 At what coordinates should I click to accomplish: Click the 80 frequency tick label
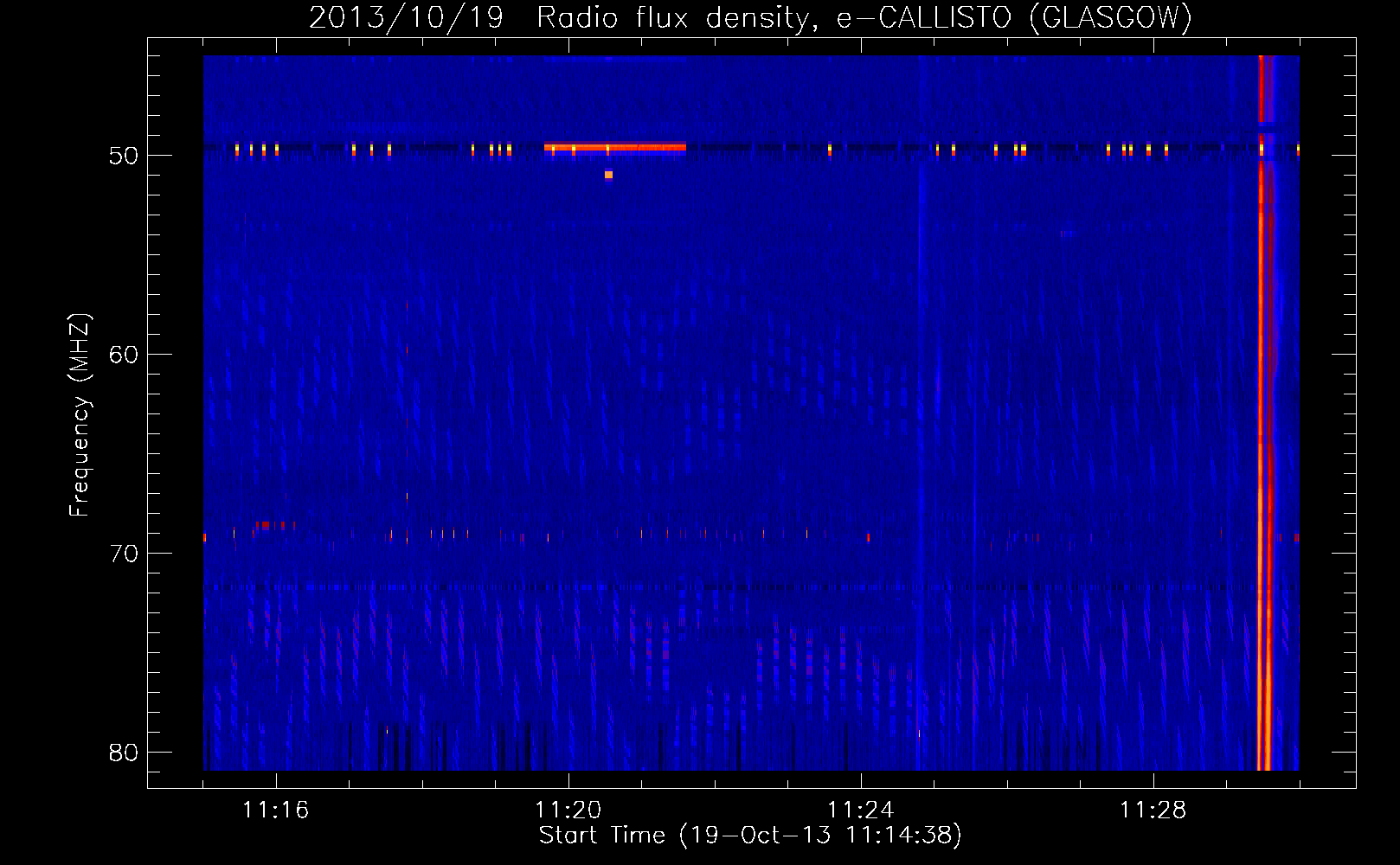tap(124, 753)
